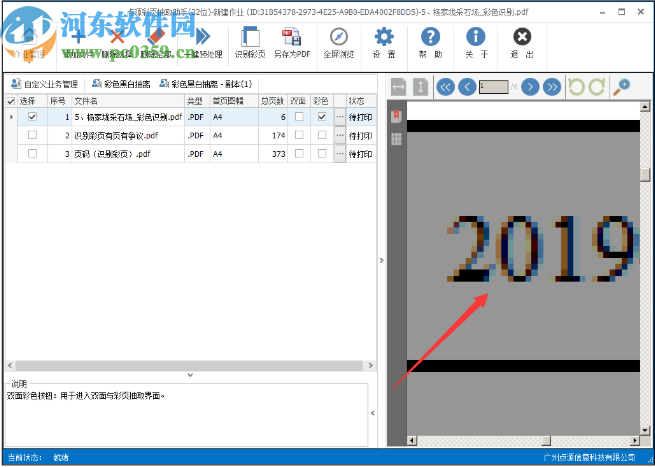
Task: Click the page number input field
Action: pos(493,87)
